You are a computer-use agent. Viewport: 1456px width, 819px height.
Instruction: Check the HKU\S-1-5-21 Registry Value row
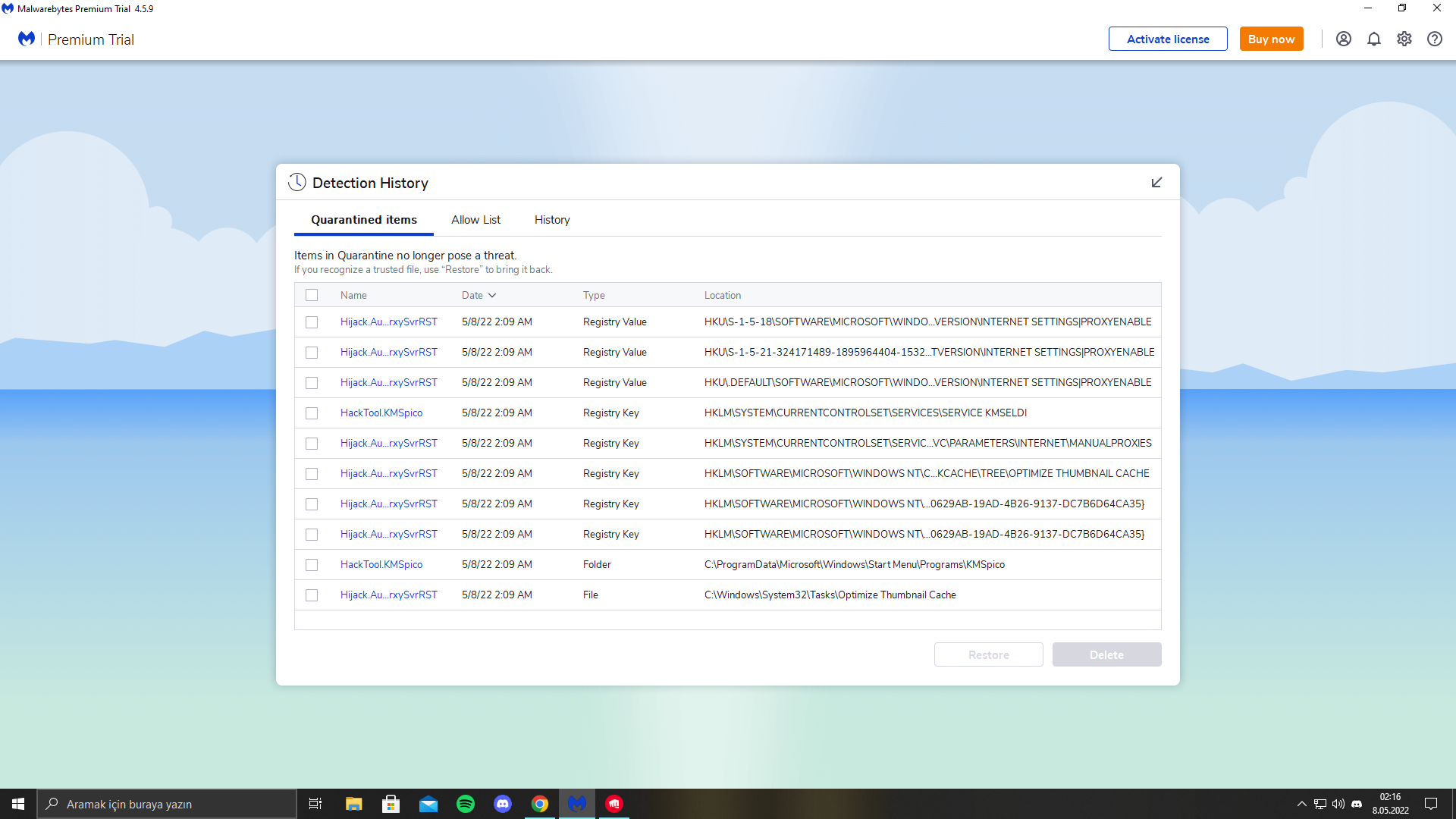312,353
